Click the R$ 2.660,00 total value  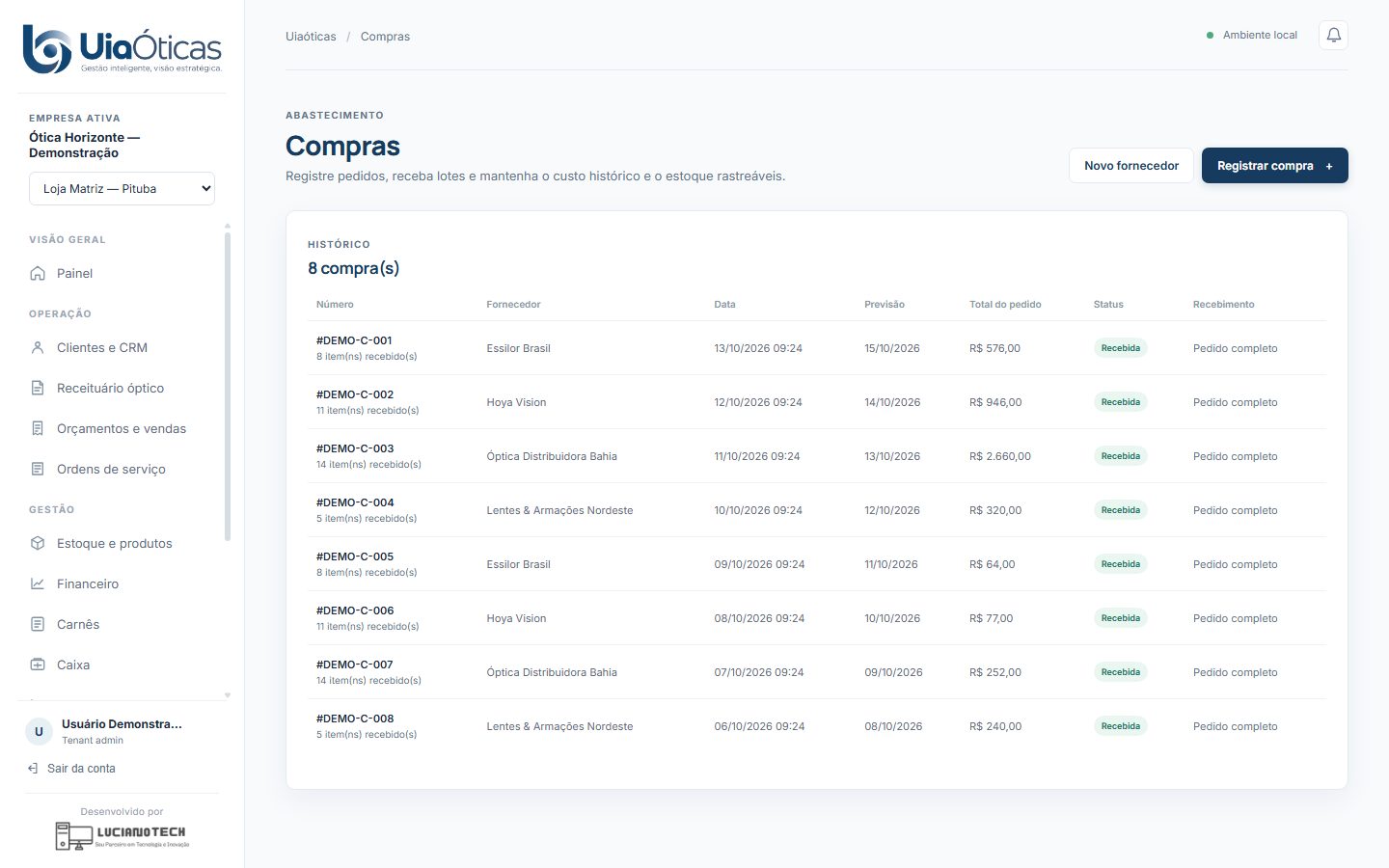pos(1000,456)
